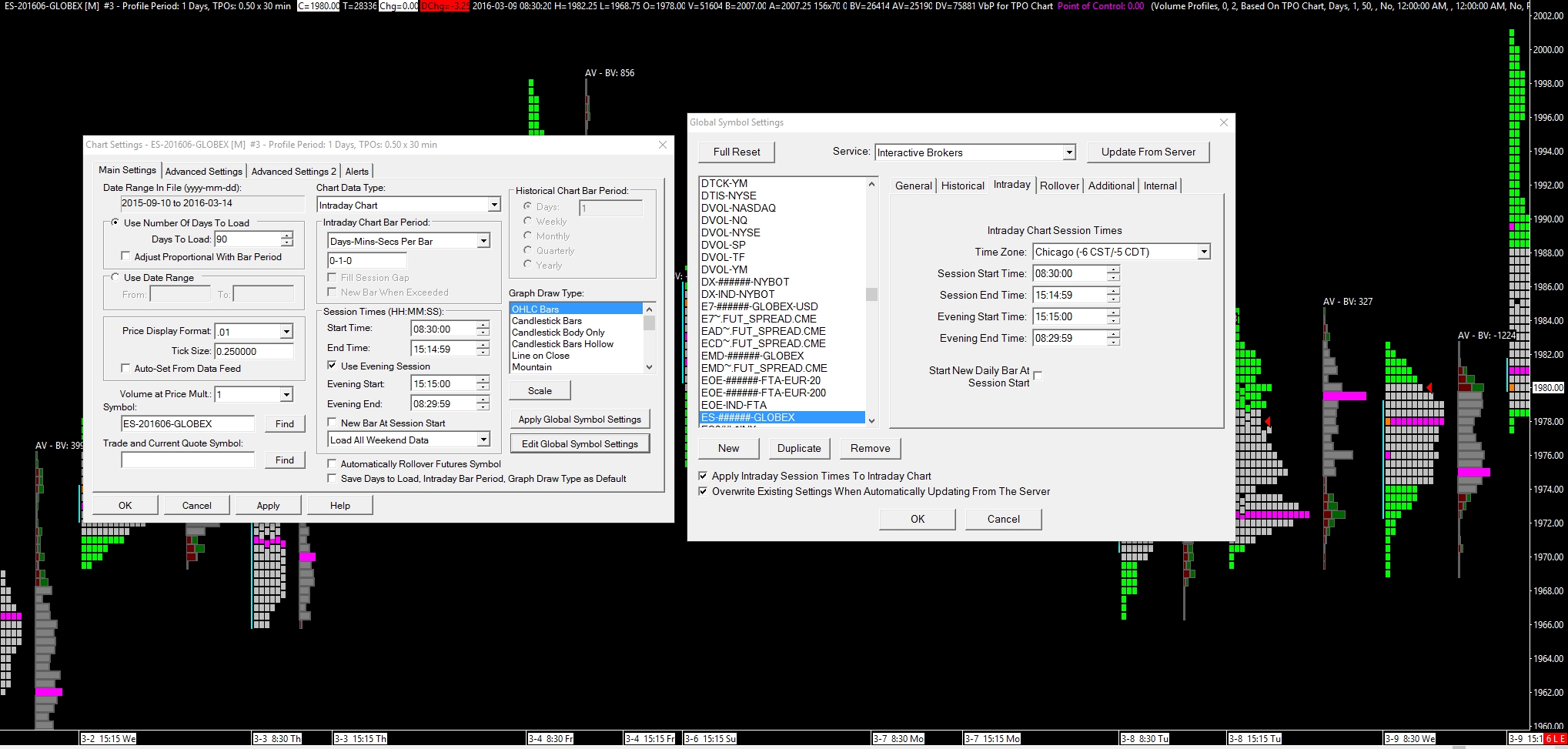Uncheck Use Evening Session option
This screenshot has width=1568, height=749.
point(332,366)
